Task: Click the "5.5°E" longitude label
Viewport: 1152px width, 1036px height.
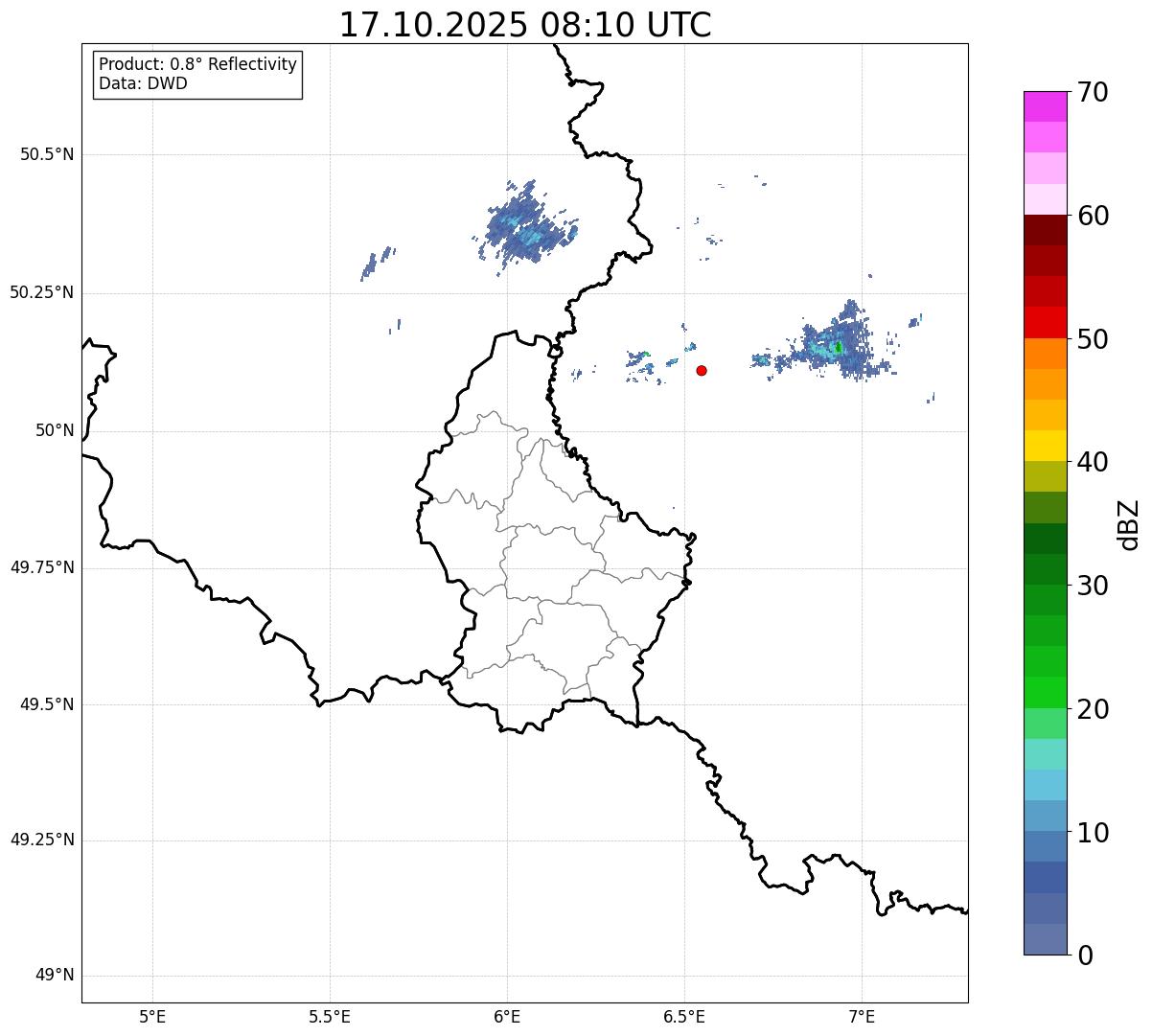Action: [330, 1017]
